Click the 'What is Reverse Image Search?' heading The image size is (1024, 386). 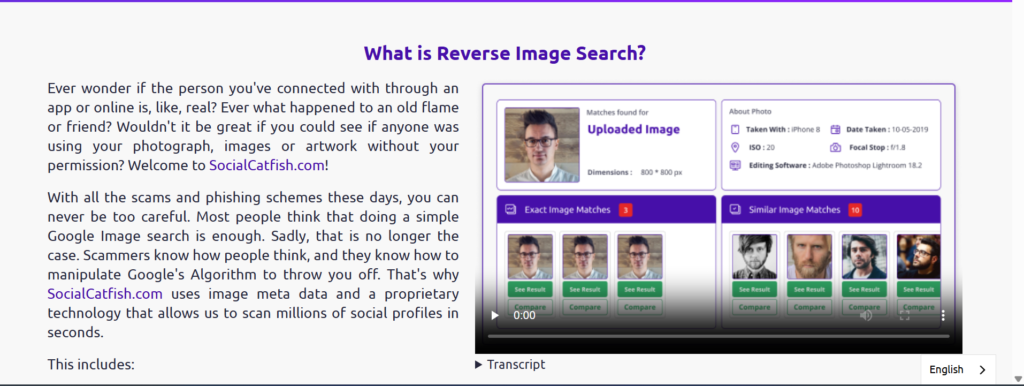coord(504,53)
